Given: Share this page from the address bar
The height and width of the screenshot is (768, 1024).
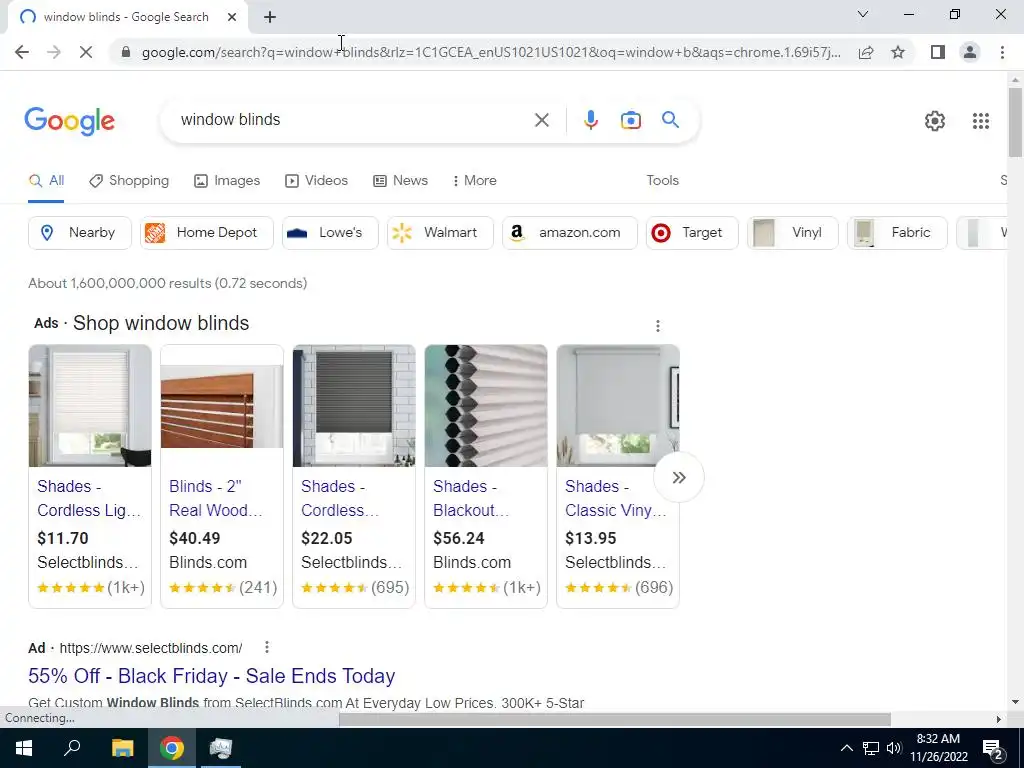Looking at the screenshot, I should click(866, 52).
